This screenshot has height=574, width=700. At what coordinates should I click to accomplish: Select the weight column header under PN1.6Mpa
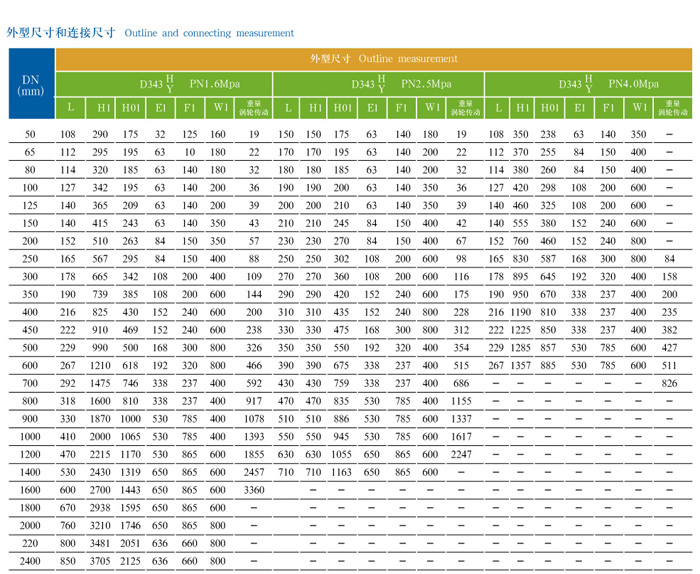point(254,108)
